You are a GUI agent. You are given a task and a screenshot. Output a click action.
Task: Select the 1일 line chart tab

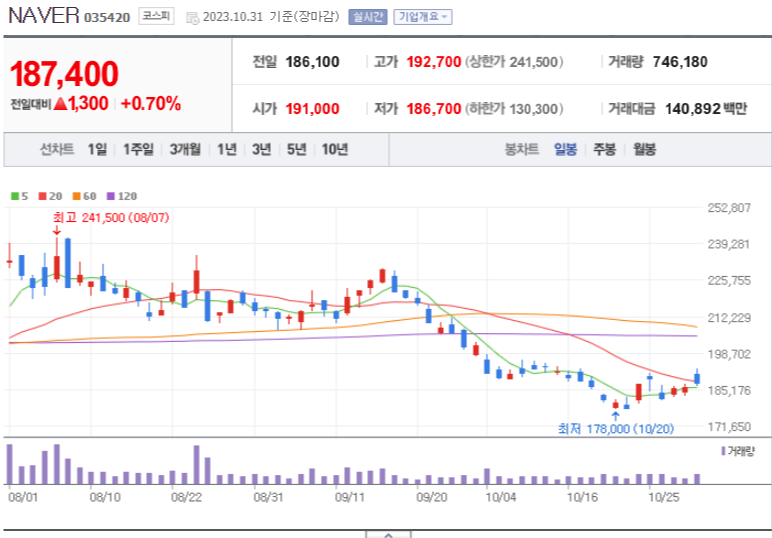tap(97, 149)
